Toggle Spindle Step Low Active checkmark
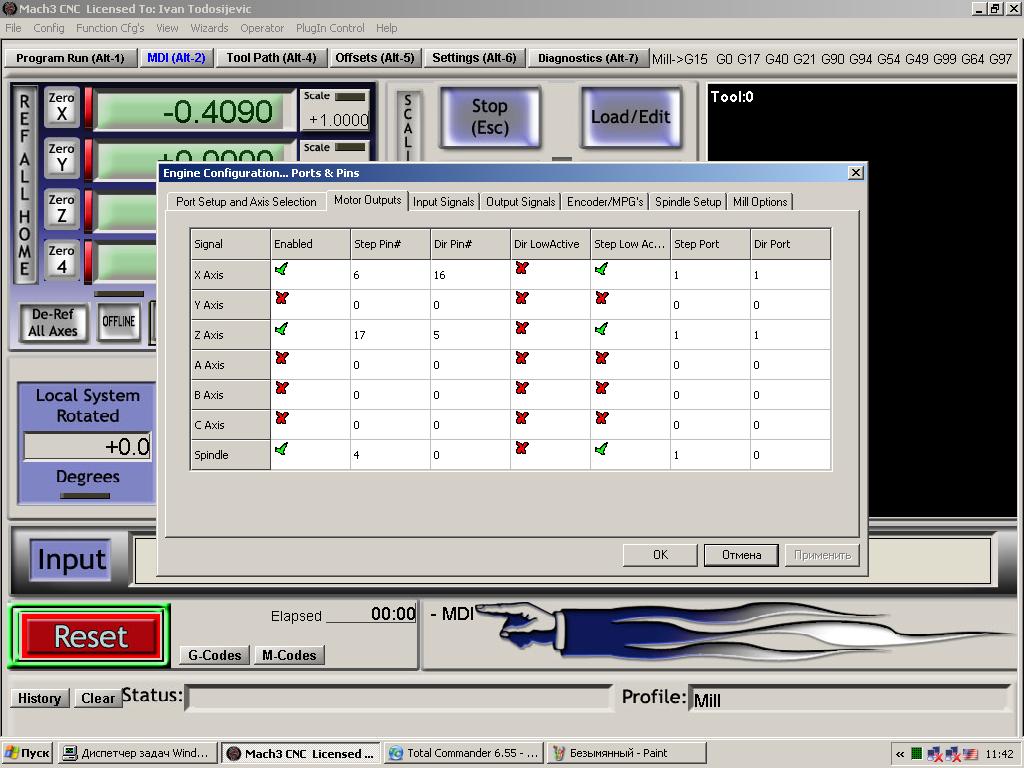This screenshot has width=1024, height=768. pyautogui.click(x=601, y=449)
